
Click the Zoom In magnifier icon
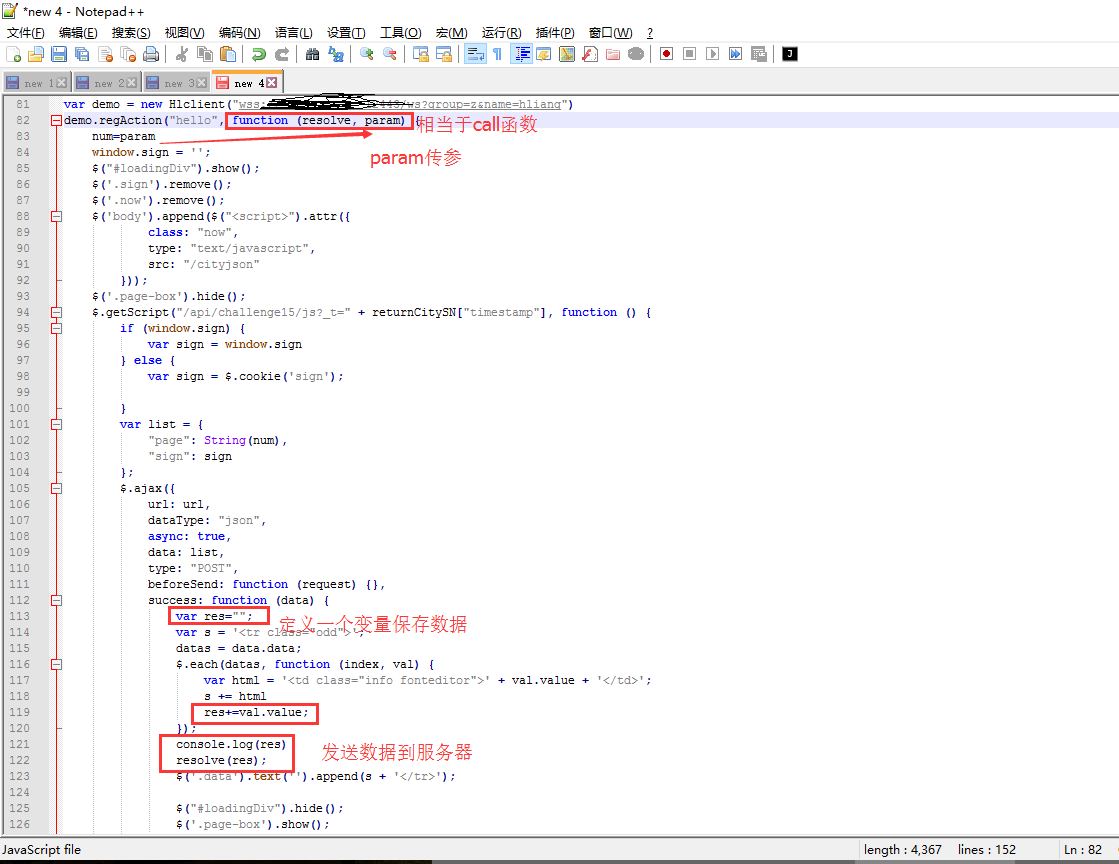(367, 54)
